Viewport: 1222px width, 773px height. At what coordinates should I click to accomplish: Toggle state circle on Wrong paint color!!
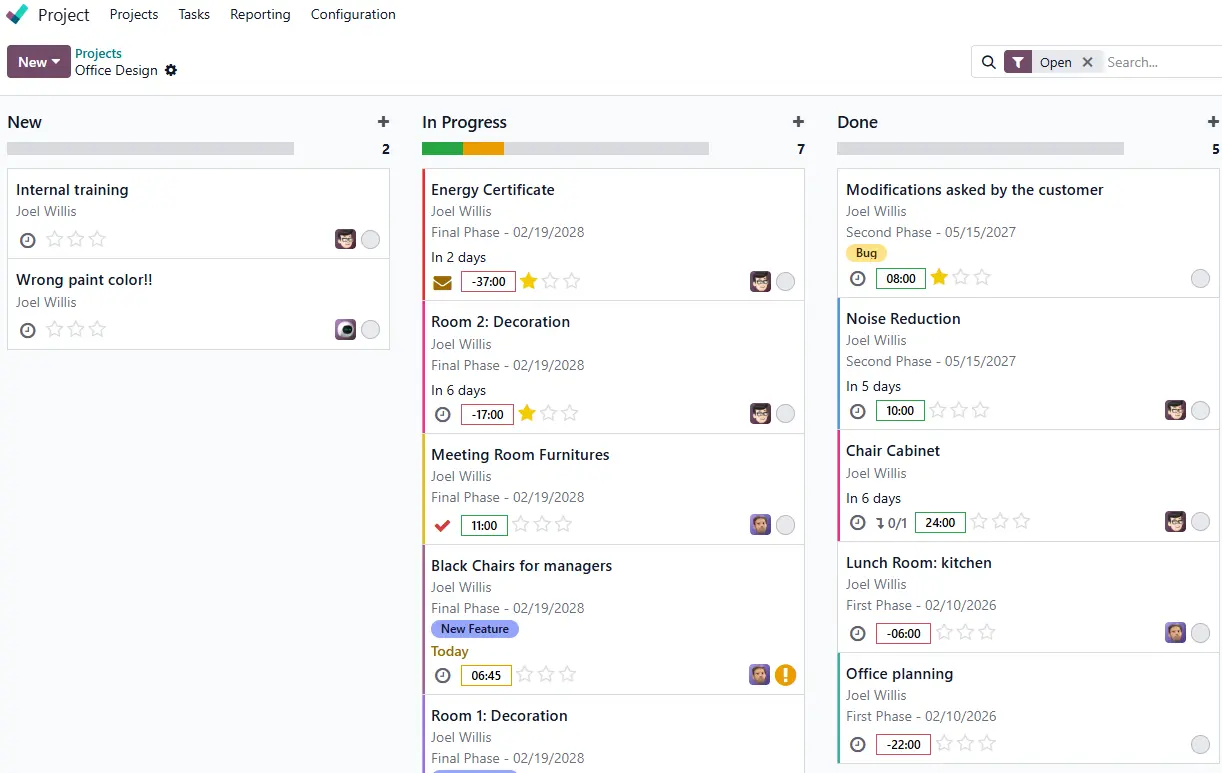point(370,330)
